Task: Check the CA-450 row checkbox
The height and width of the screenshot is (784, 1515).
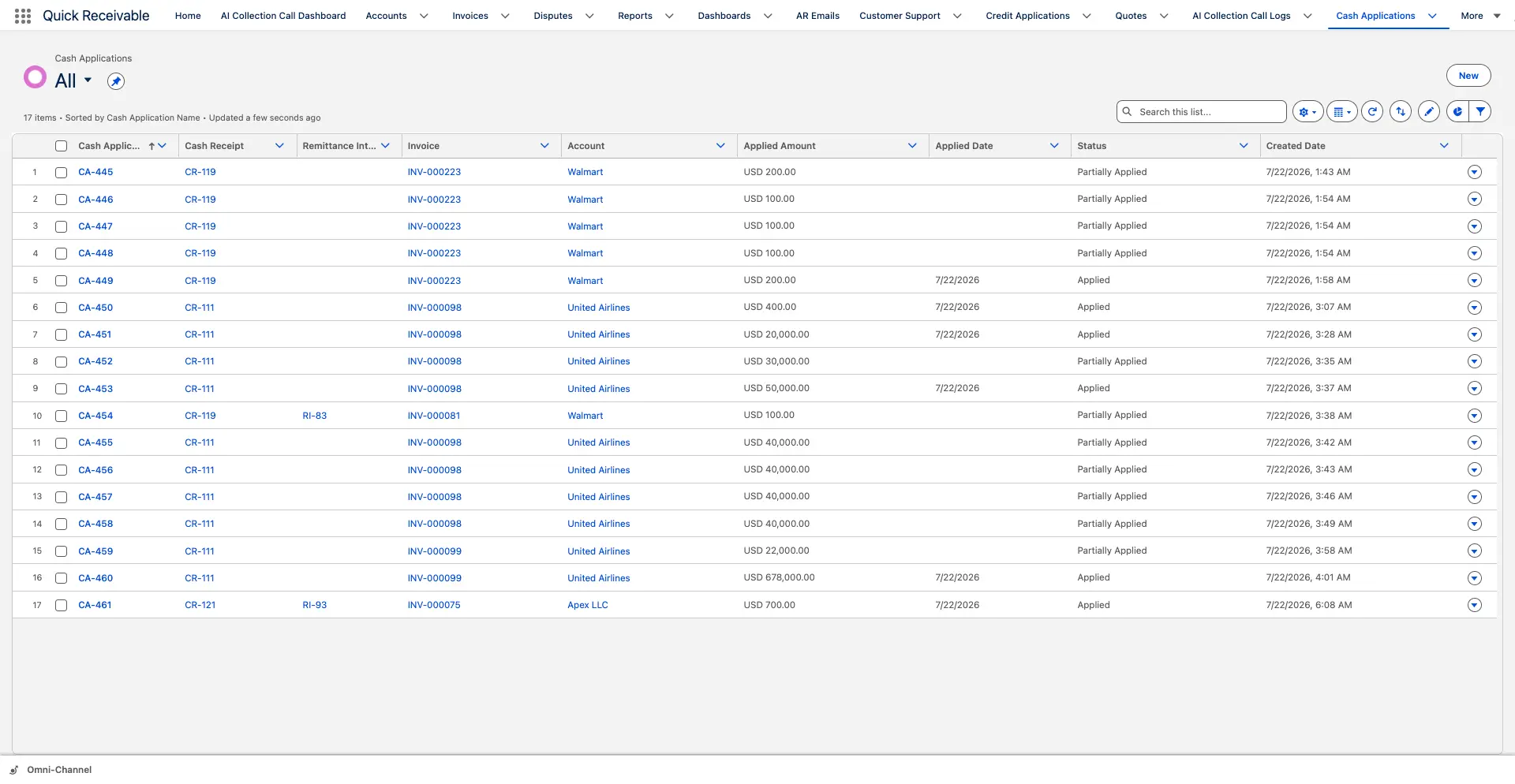Action: (x=61, y=308)
